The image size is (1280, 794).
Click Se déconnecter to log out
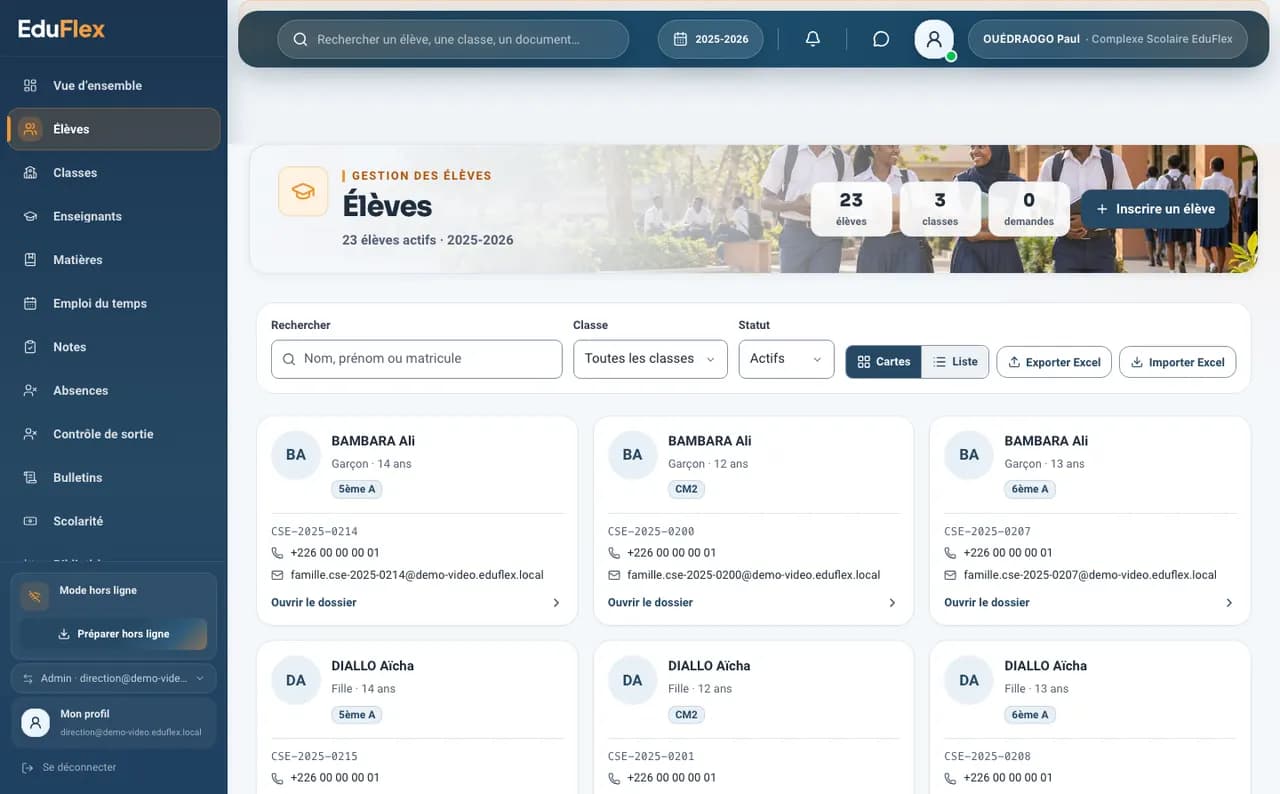point(69,767)
